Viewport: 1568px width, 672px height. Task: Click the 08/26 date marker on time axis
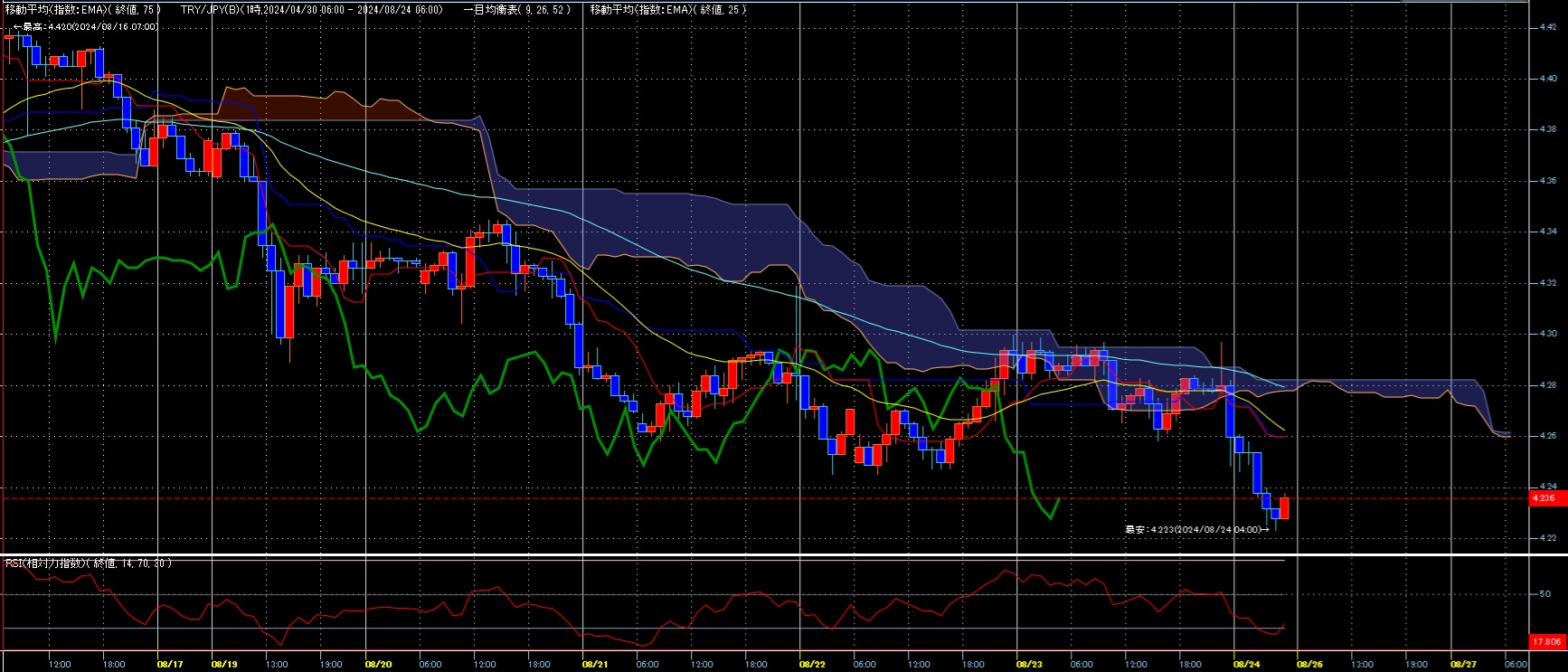click(x=1309, y=664)
